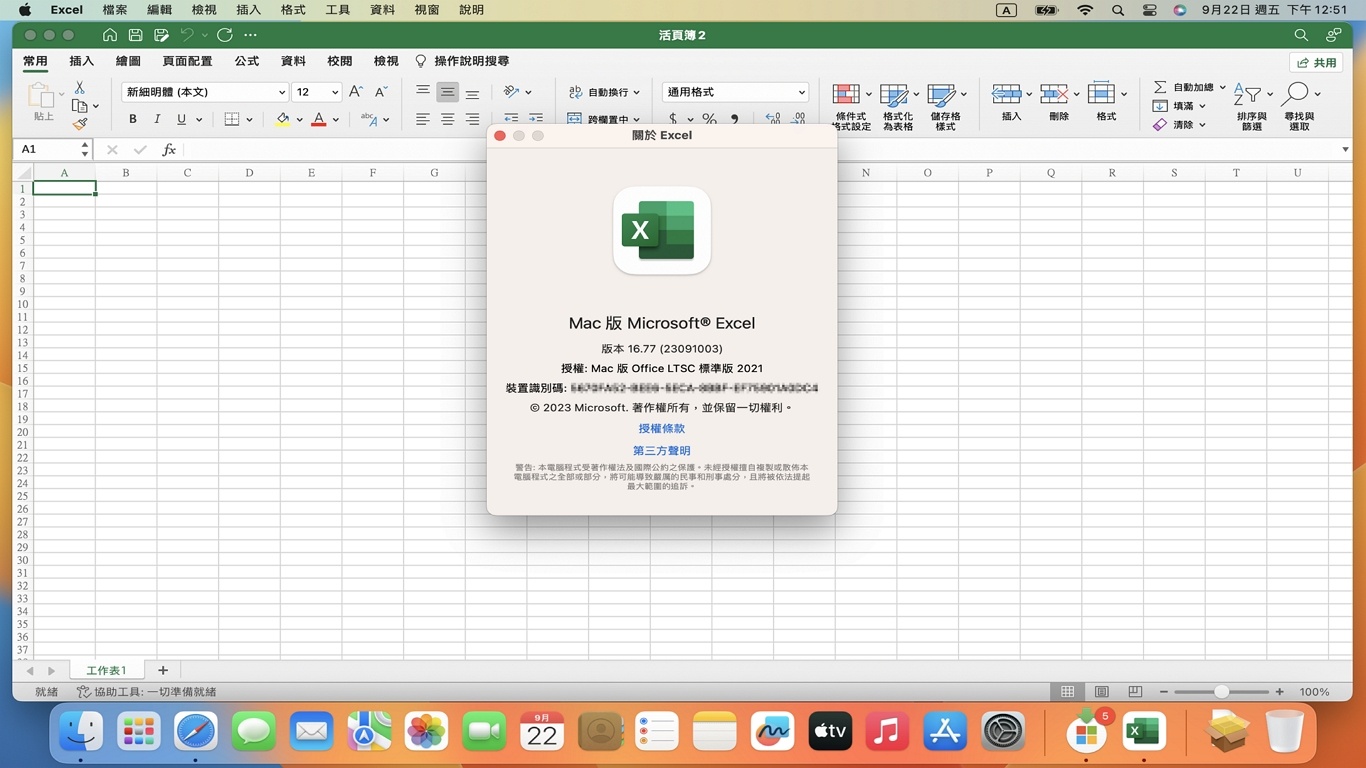Switch to the 校閱 ribbon tab
Screen dimensions: 1366x768
[x=340, y=61]
